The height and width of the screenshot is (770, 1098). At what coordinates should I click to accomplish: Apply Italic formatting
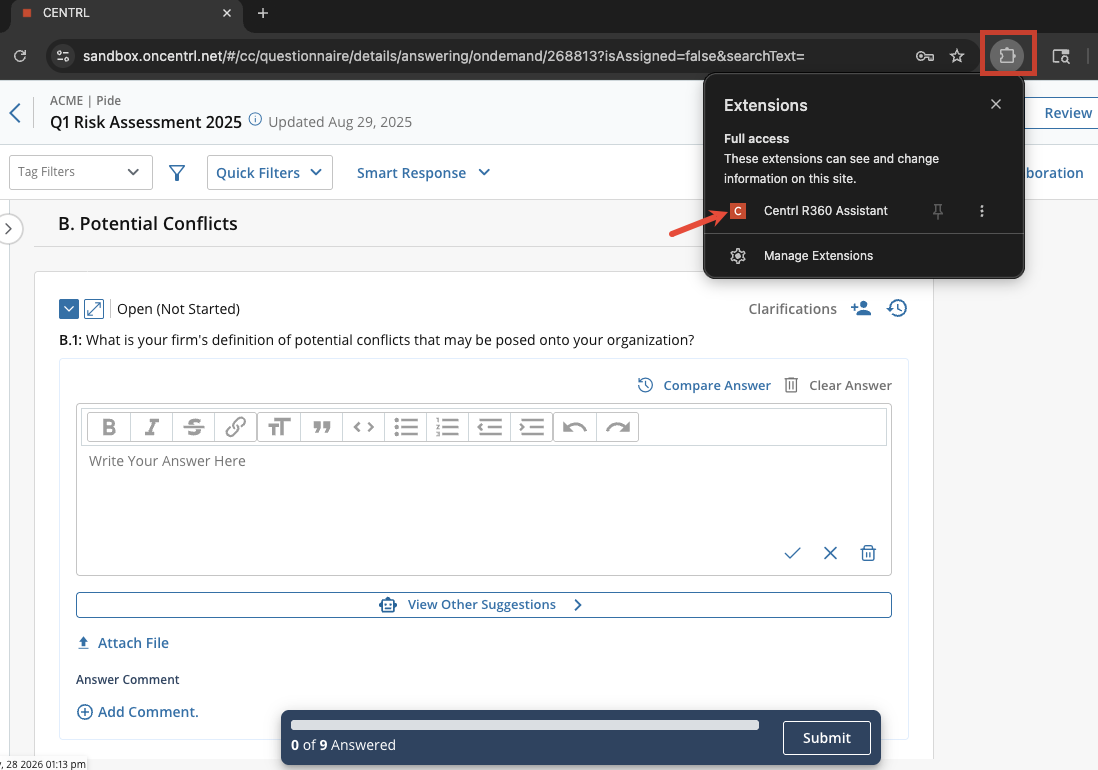151,427
